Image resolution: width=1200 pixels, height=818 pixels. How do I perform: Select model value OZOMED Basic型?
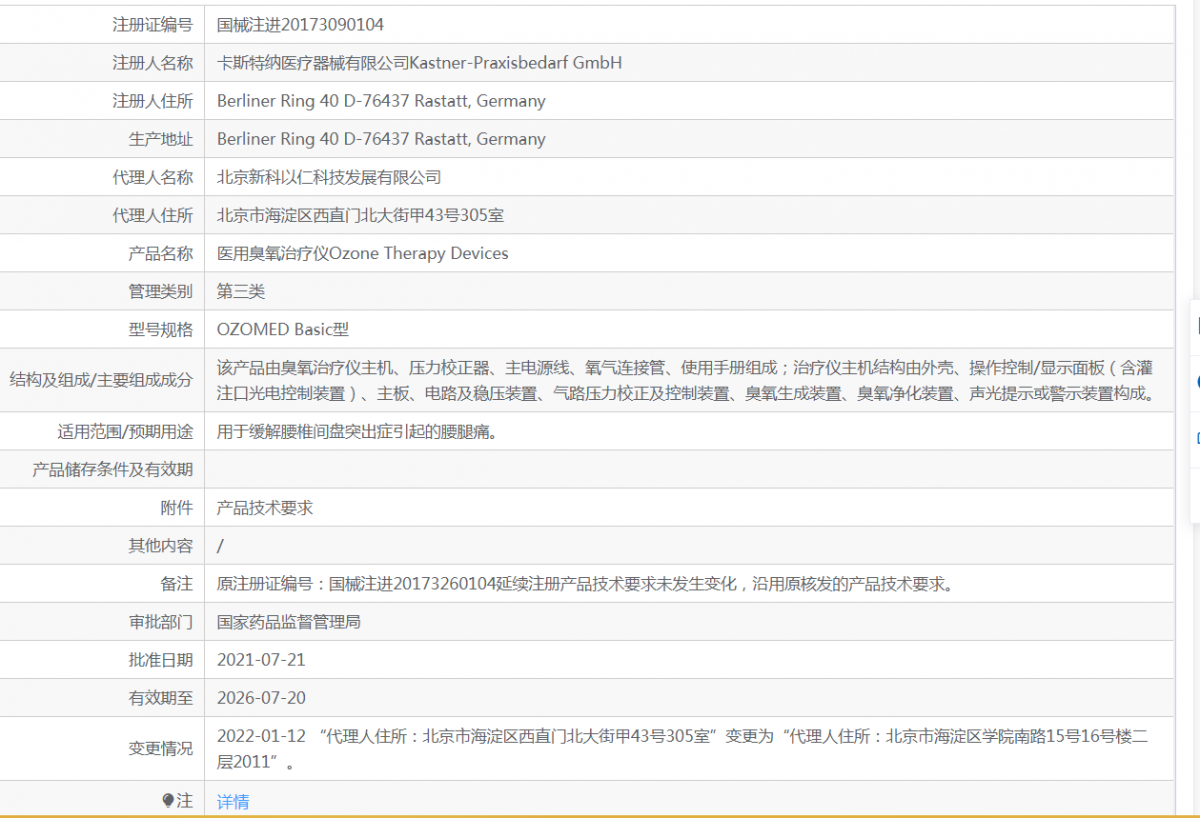tap(283, 329)
